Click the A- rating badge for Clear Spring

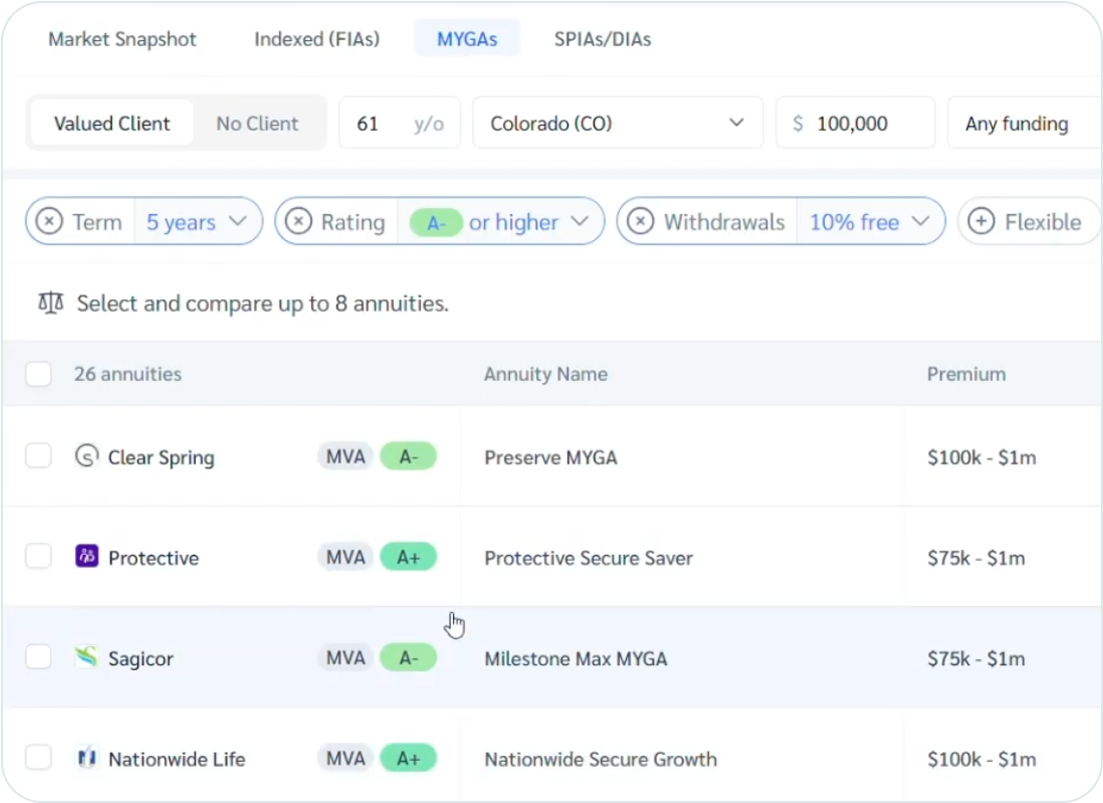(408, 456)
